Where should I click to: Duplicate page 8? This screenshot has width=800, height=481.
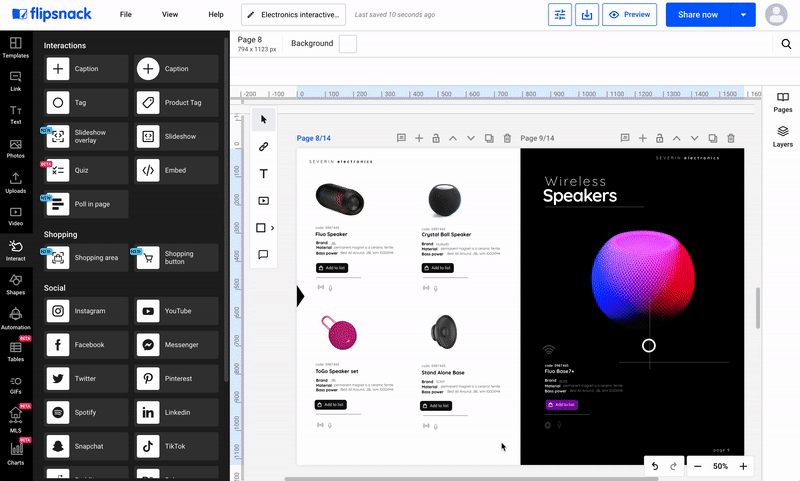(489, 138)
